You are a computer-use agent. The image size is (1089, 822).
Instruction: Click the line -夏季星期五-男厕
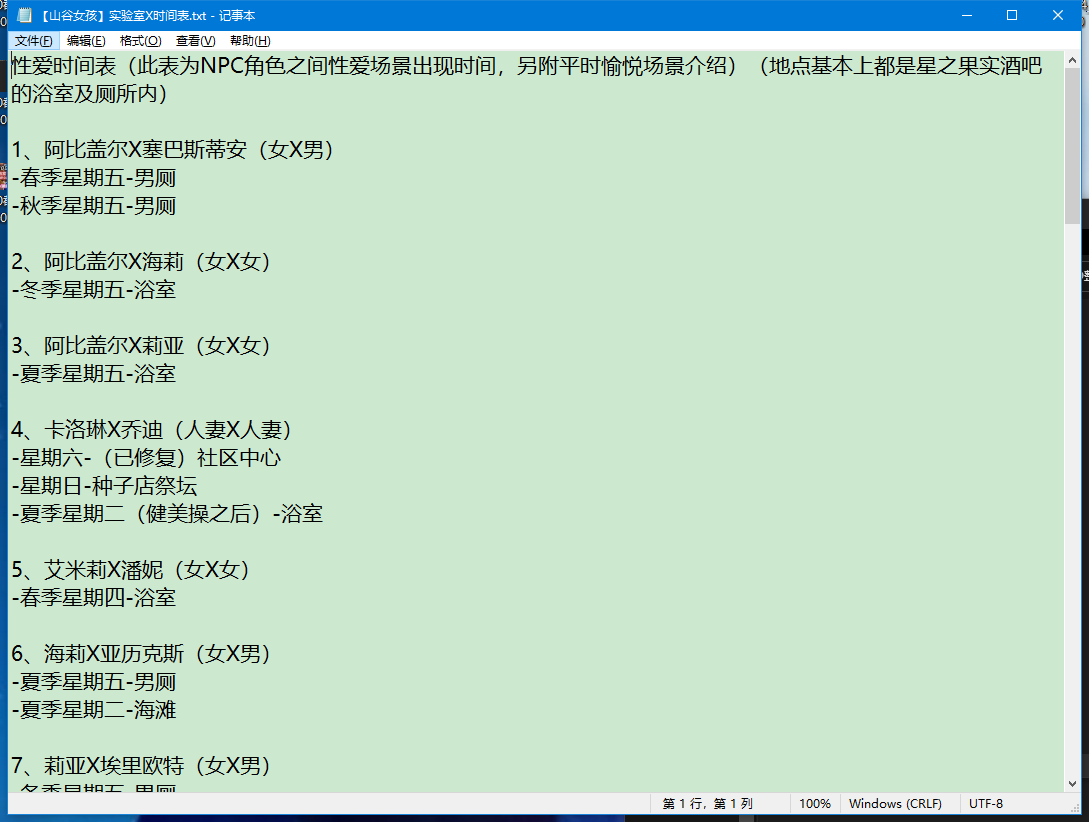(x=94, y=682)
